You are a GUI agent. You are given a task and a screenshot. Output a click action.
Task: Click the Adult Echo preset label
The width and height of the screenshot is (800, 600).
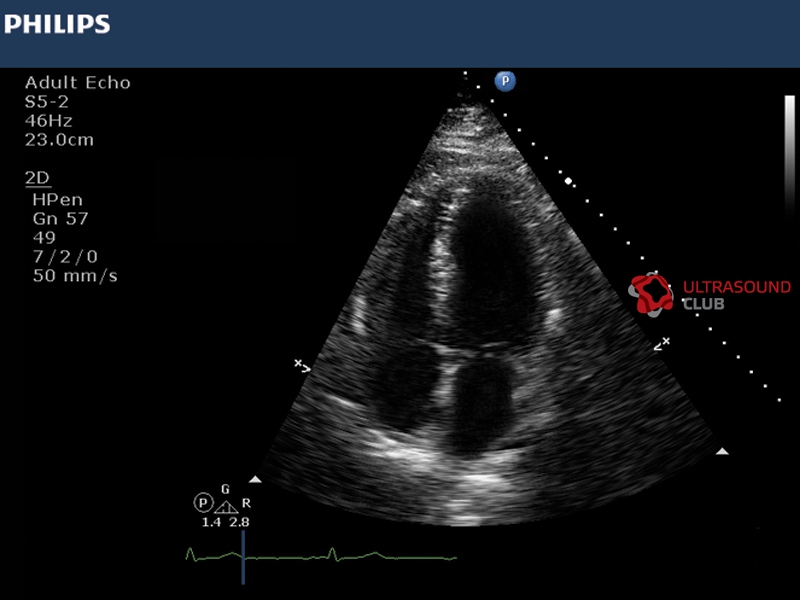78,83
